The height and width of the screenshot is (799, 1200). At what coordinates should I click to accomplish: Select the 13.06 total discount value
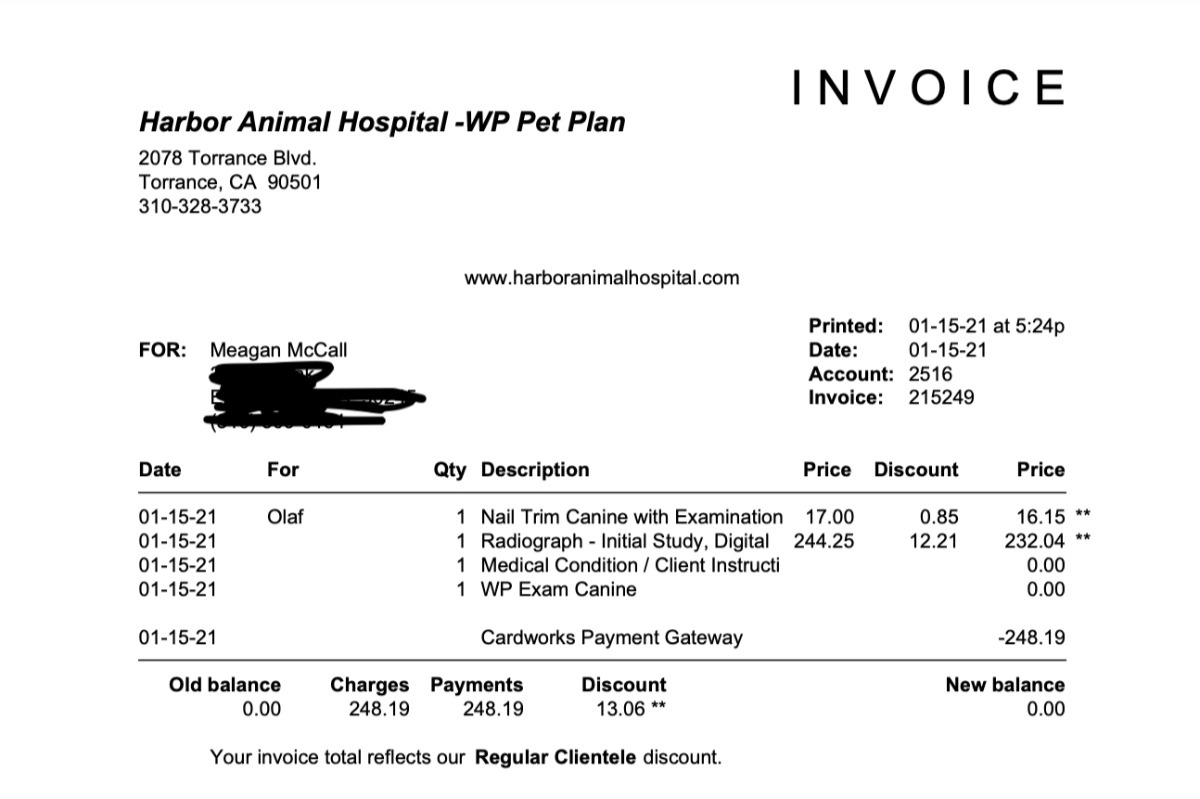click(x=616, y=709)
